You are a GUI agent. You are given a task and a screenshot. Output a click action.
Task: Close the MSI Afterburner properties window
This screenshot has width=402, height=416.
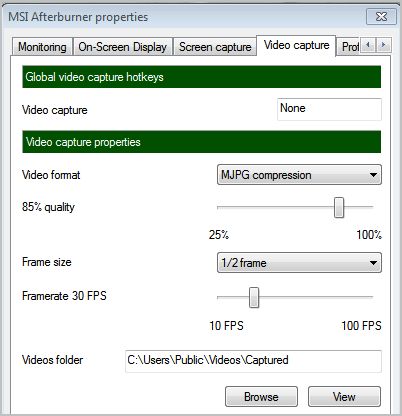(x=381, y=16)
